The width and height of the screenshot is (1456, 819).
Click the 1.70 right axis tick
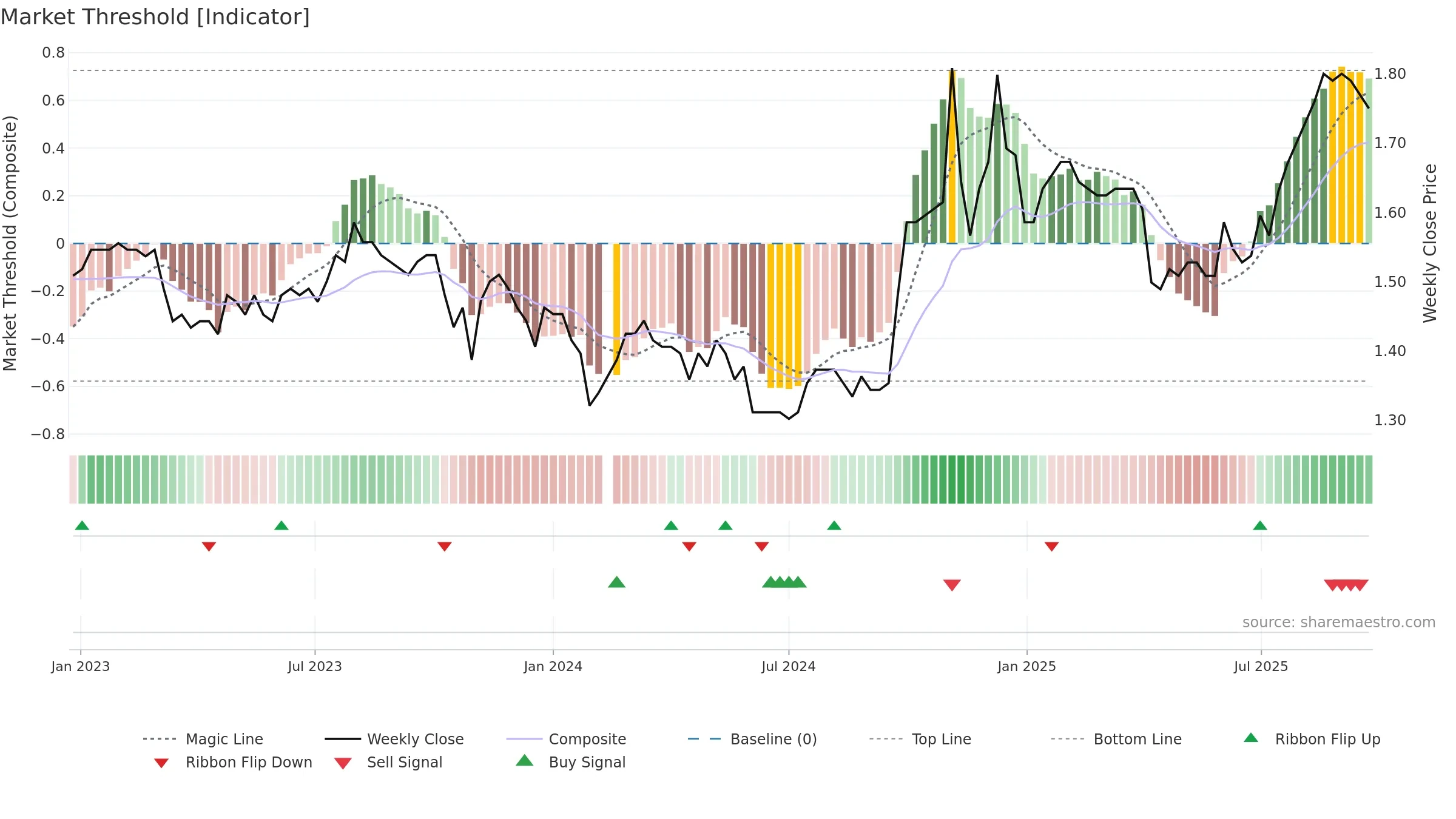(x=1390, y=143)
